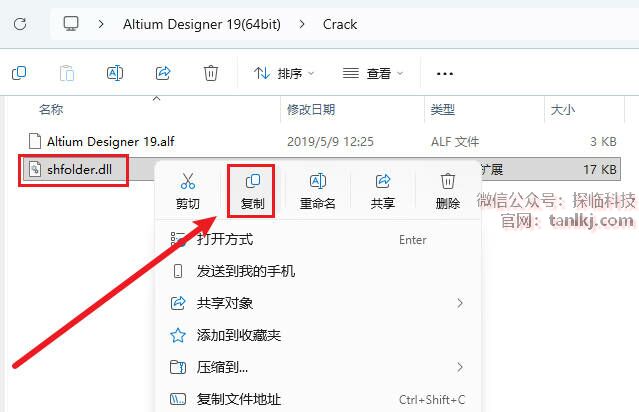This screenshot has width=639, height=412.
Task: Click the Altium Designer 19.alf file icon
Action: click(x=35, y=141)
